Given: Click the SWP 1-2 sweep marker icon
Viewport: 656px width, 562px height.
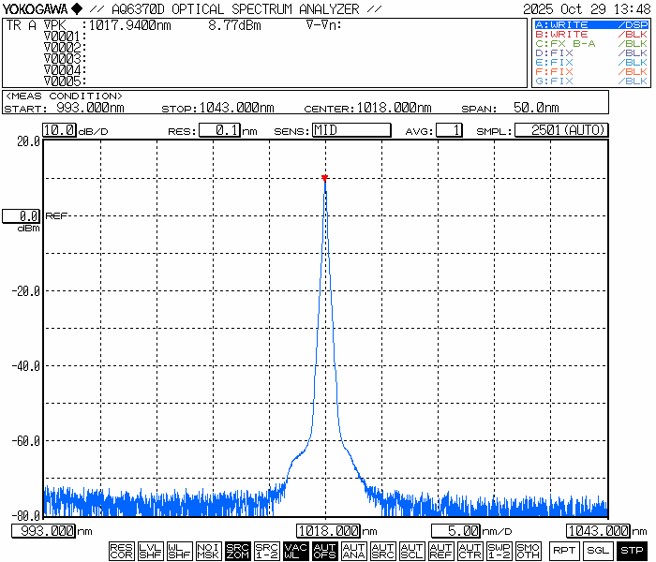Looking at the screenshot, I should point(499,550).
